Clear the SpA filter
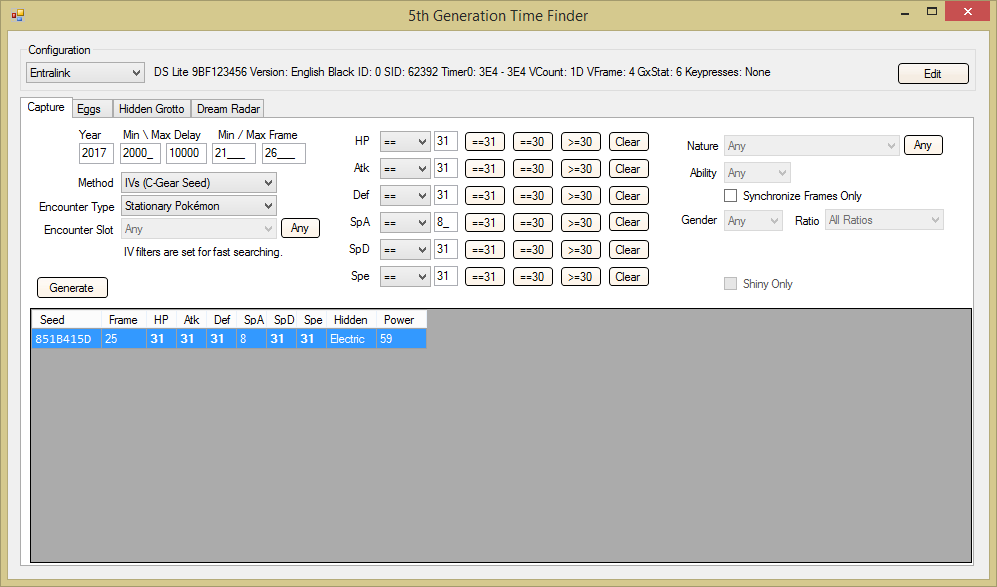Viewport: 997px width, 587px height. (x=628, y=223)
